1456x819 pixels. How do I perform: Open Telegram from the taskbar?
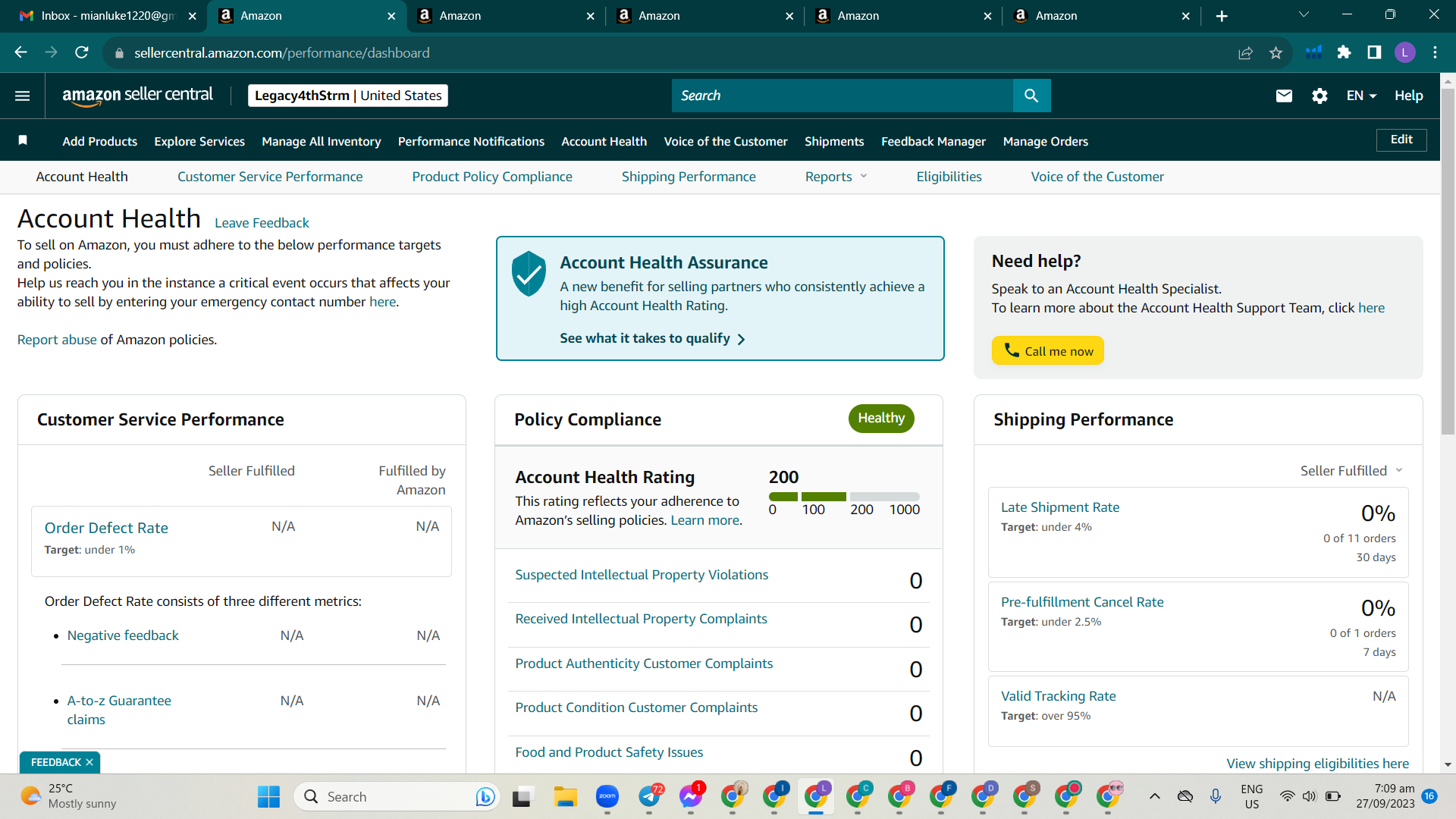pyautogui.click(x=650, y=796)
